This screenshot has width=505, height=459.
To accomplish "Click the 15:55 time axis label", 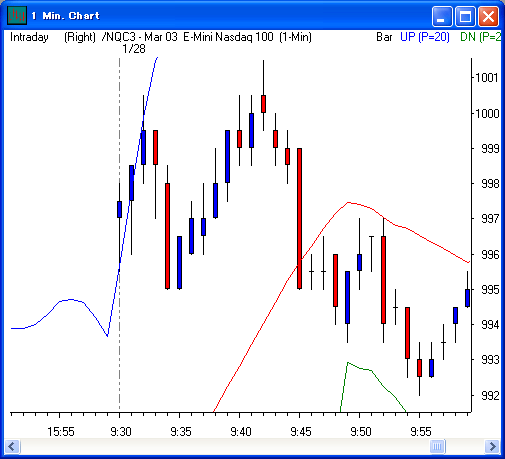I will (x=61, y=432).
